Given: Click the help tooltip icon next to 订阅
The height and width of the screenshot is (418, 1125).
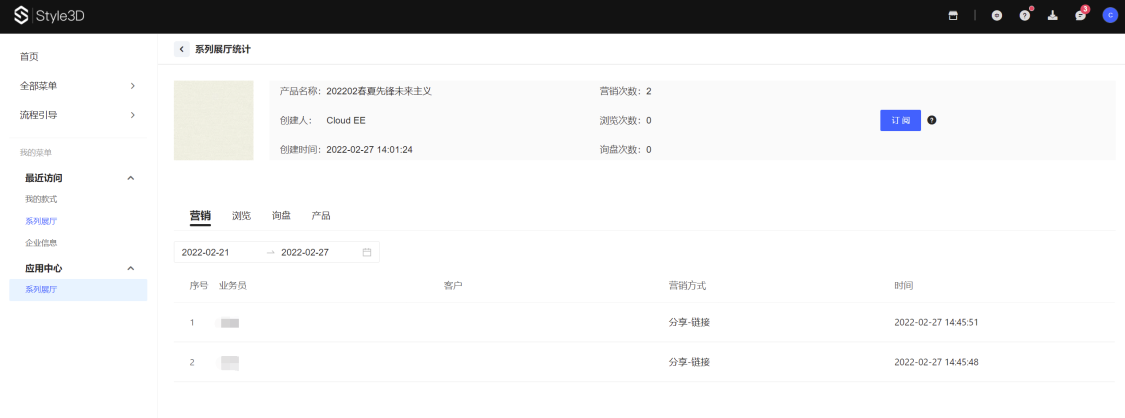Looking at the screenshot, I should (932, 120).
